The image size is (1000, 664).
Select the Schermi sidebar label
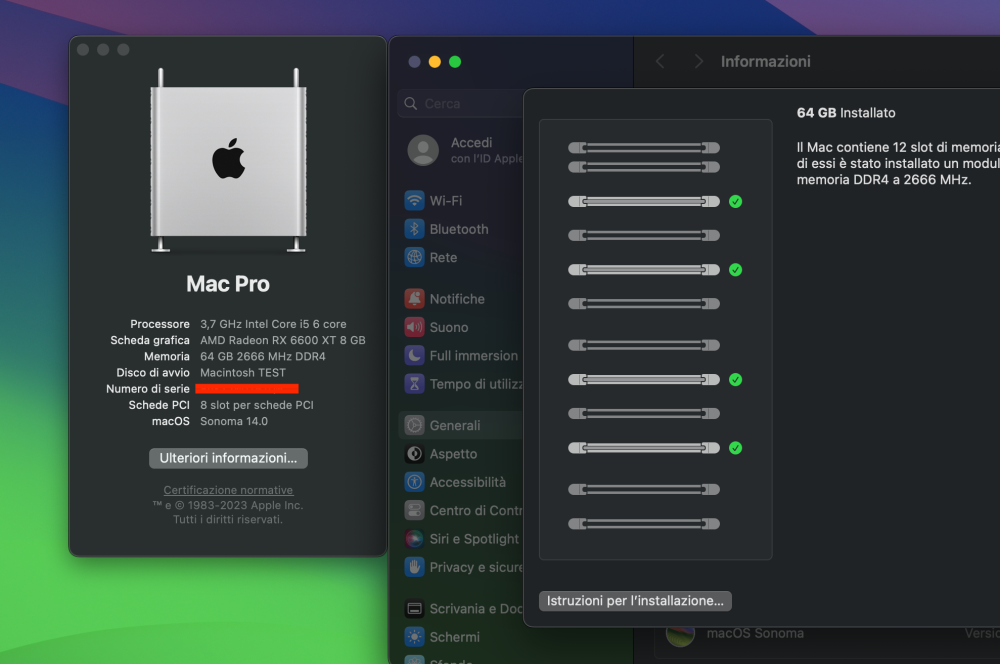tap(455, 637)
